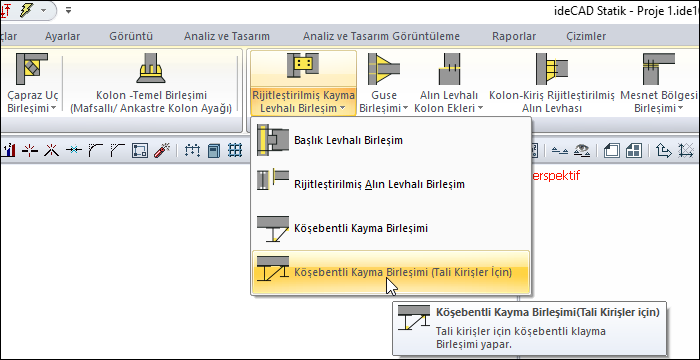Click the lightning bolt quick access icon

[26, 10]
